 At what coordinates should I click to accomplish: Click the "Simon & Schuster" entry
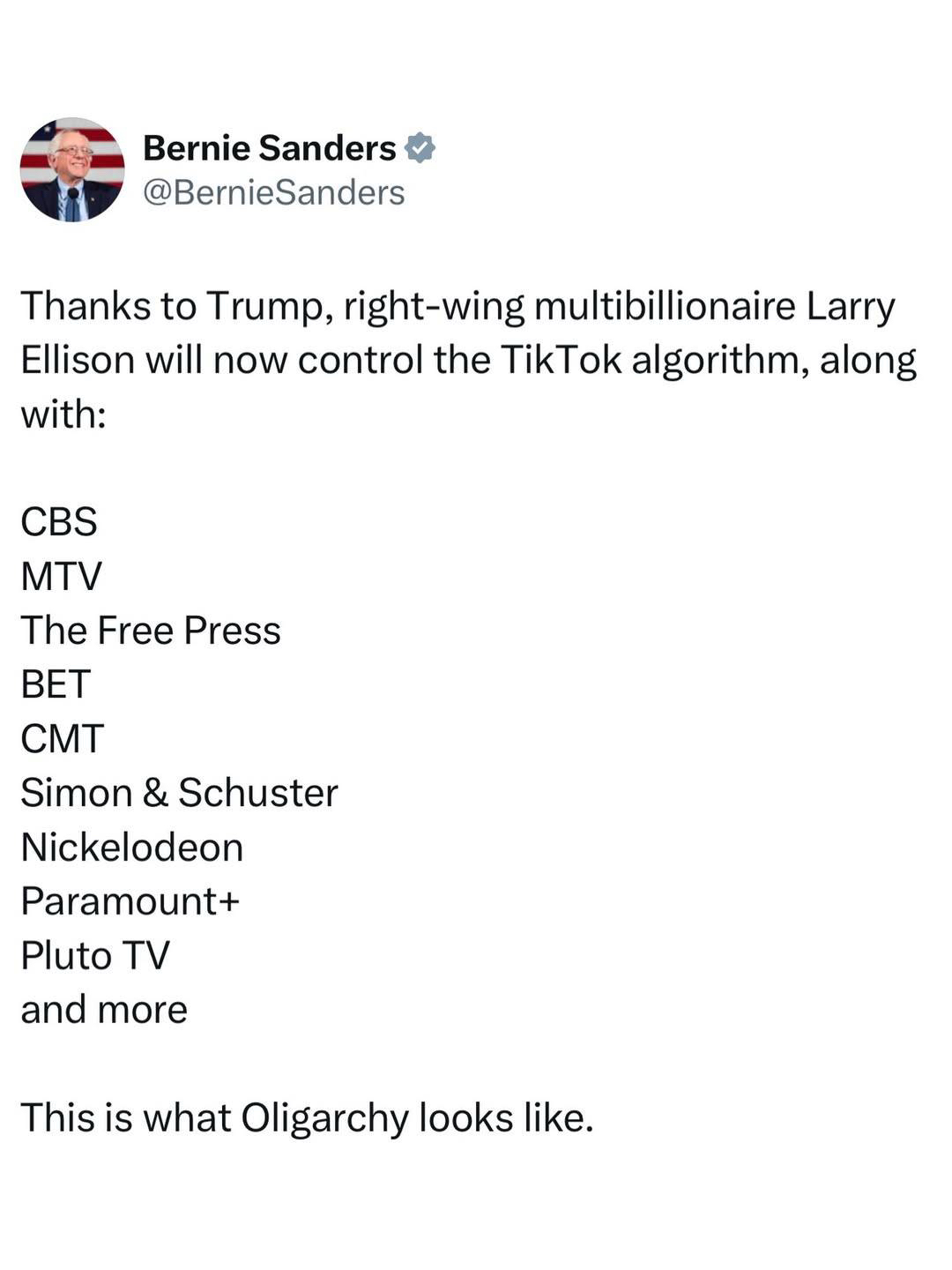179,793
